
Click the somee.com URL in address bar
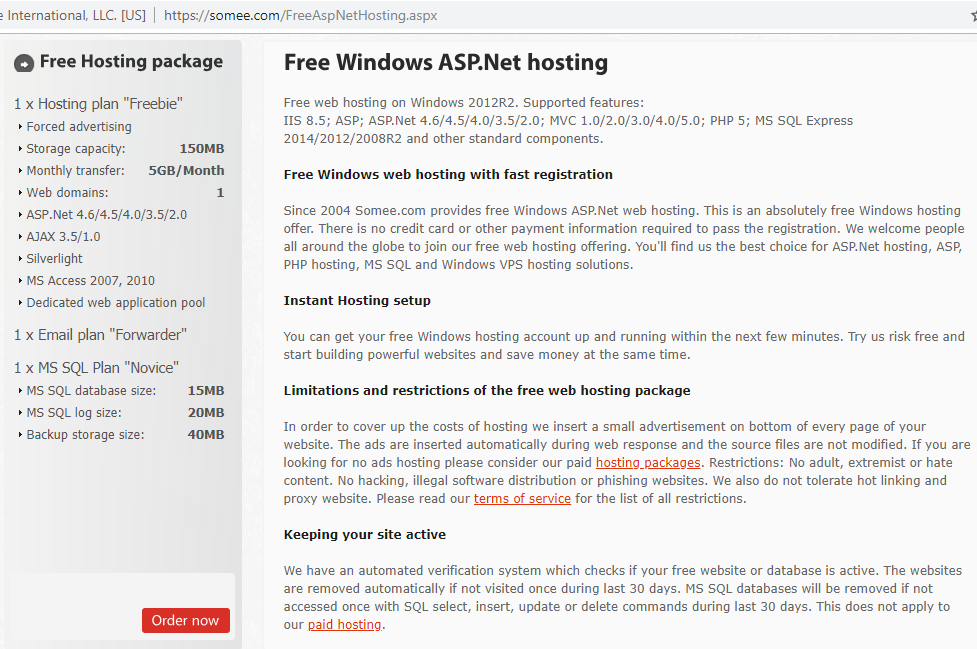(300, 16)
